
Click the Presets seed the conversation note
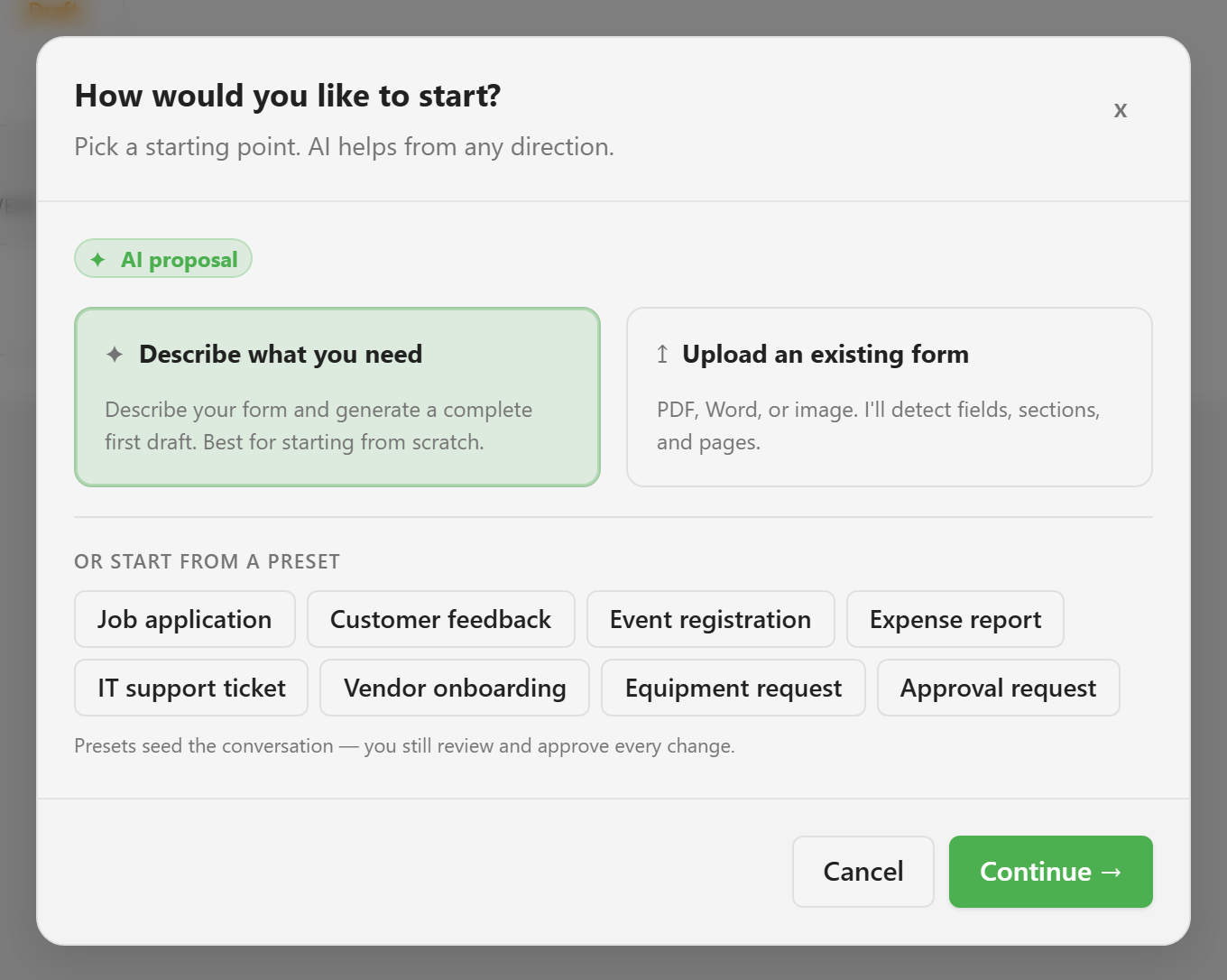tap(405, 746)
